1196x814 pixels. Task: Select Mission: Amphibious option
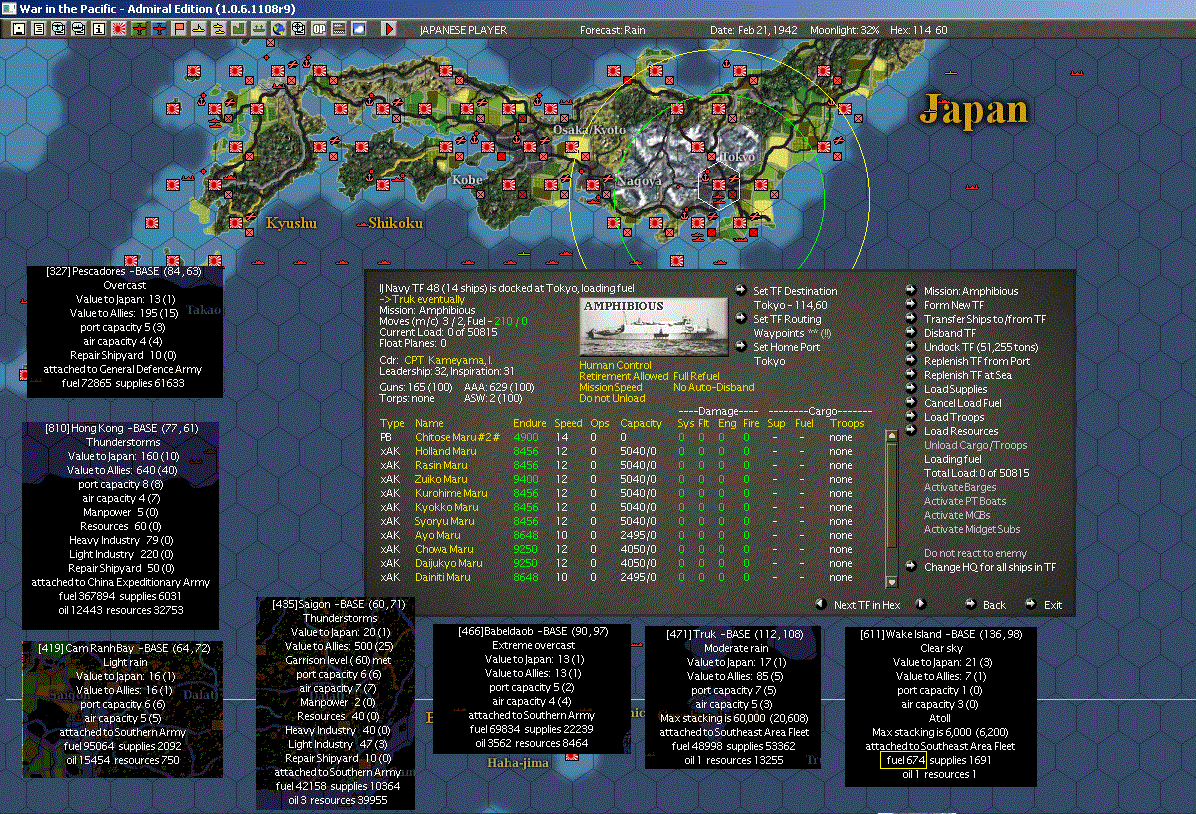click(970, 291)
